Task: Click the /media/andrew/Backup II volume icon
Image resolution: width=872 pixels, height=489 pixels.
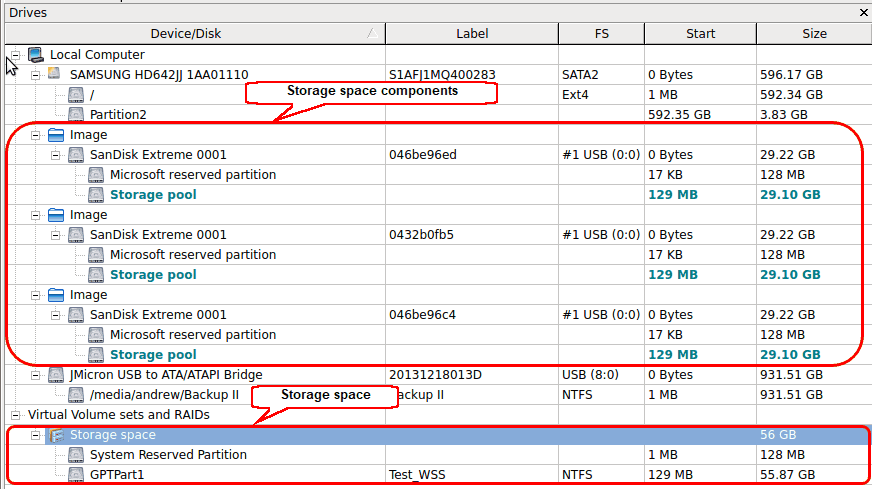Action: coord(76,395)
